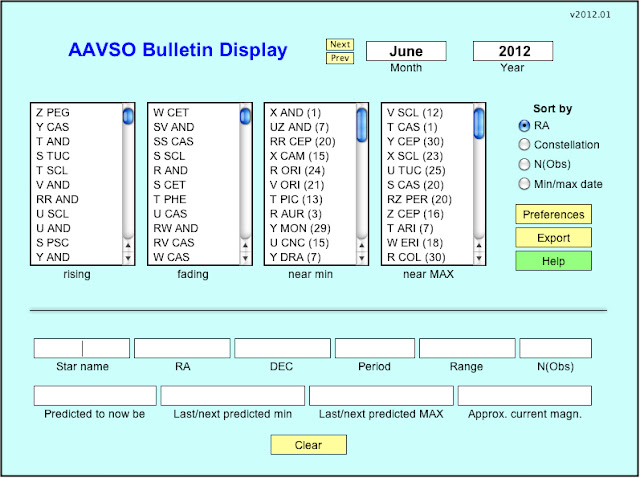Click the down arrow of near MAX scrollbar
Image resolution: width=640 pixels, height=478 pixels.
tap(479, 258)
